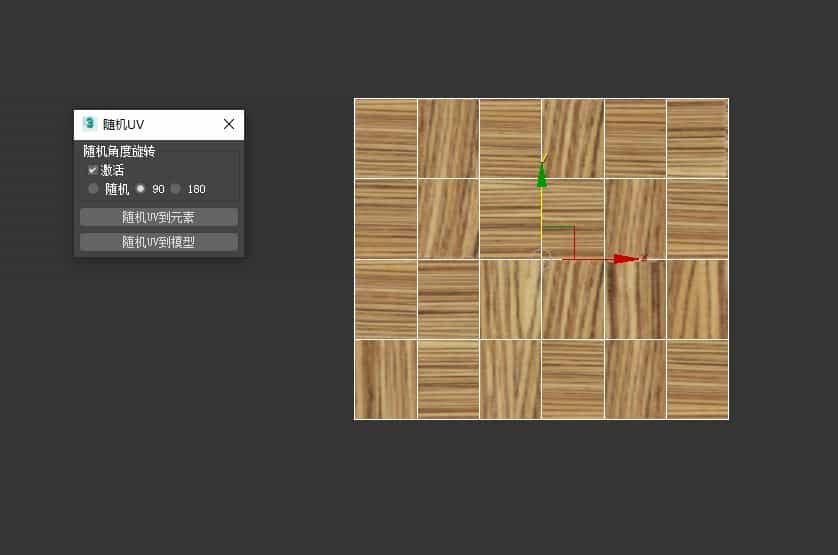Select the 180 degree radio option
The width and height of the screenshot is (838, 555).
click(175, 189)
